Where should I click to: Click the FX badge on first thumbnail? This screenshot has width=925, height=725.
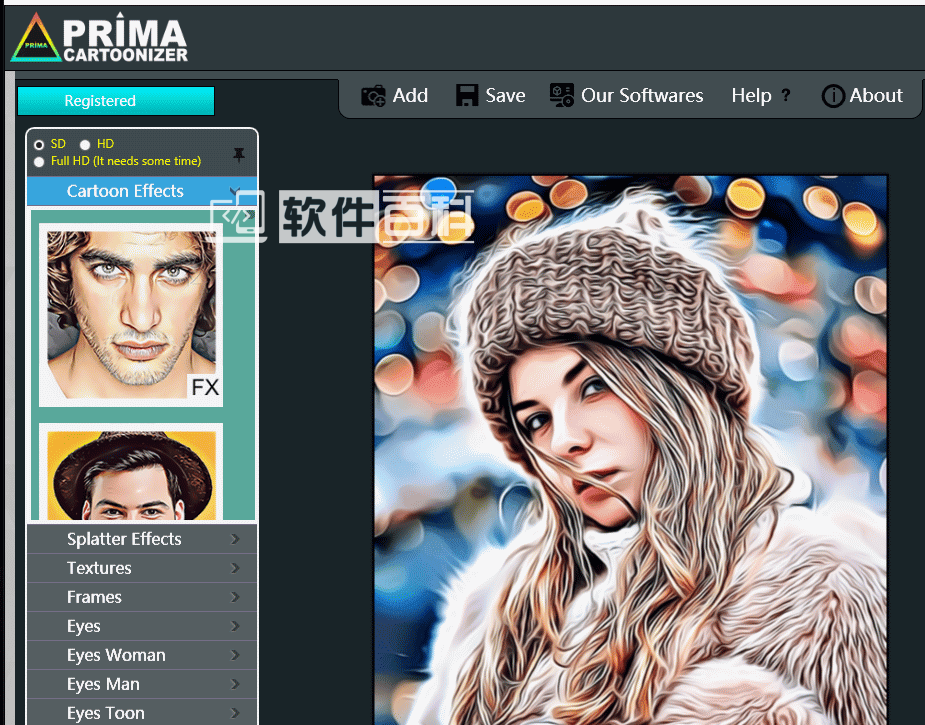coord(205,387)
